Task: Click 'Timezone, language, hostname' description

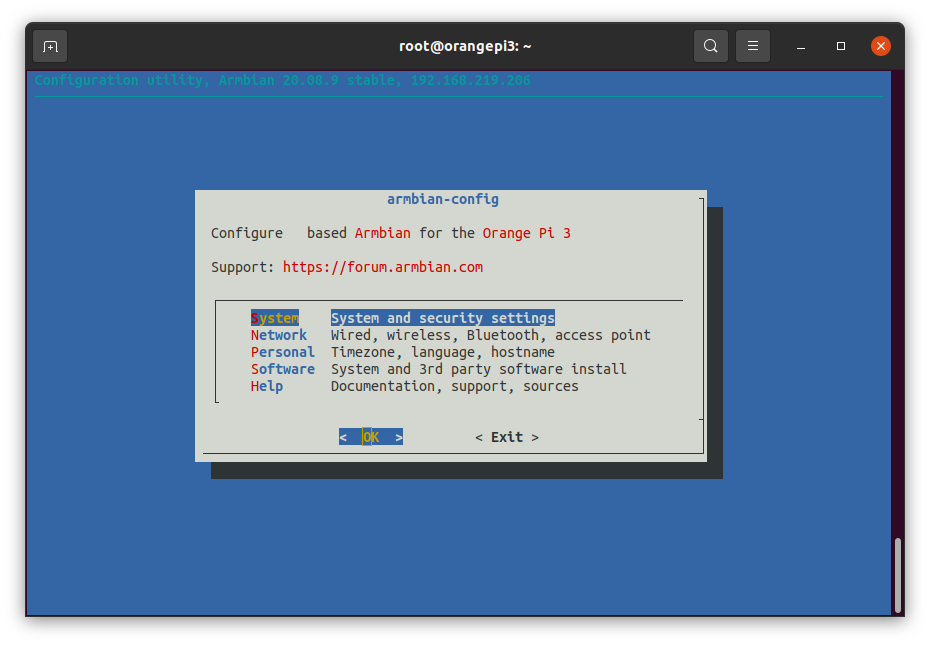Action: (x=442, y=352)
